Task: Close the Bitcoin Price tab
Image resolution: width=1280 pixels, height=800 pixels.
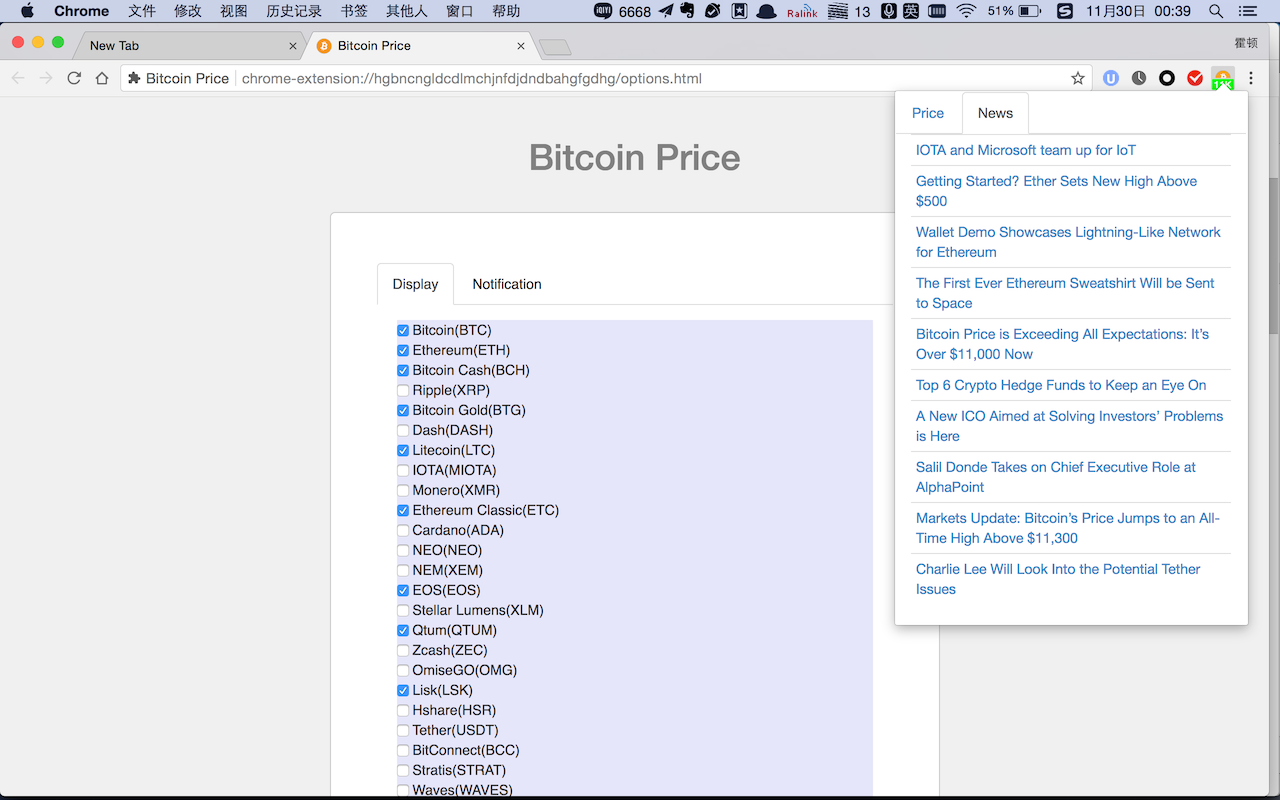Action: pos(521,46)
